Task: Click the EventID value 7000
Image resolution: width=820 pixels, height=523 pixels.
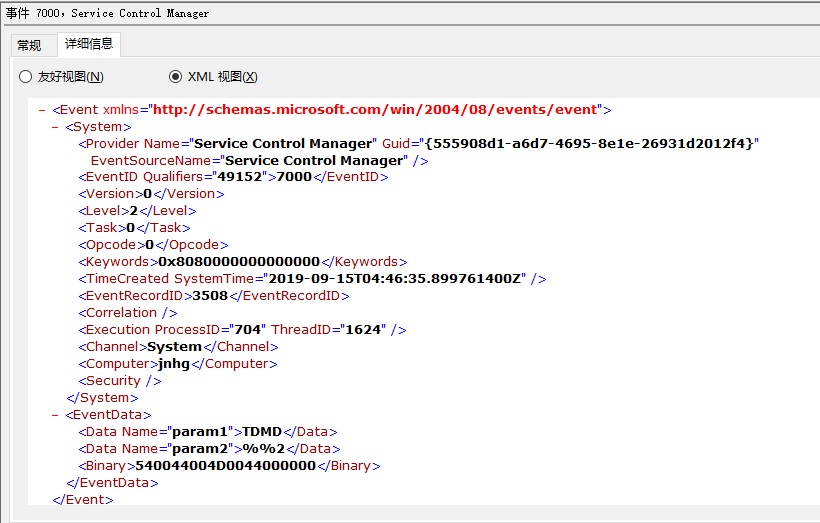Action: click(x=294, y=177)
